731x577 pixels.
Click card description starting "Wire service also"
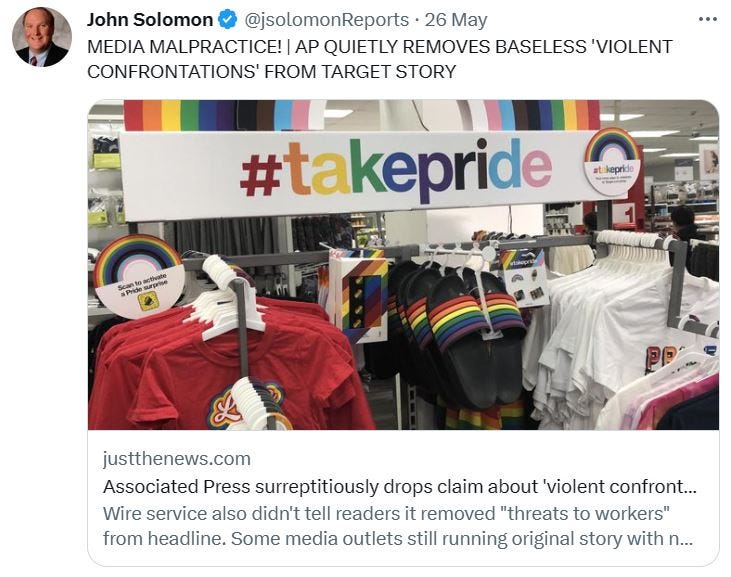coord(398,526)
